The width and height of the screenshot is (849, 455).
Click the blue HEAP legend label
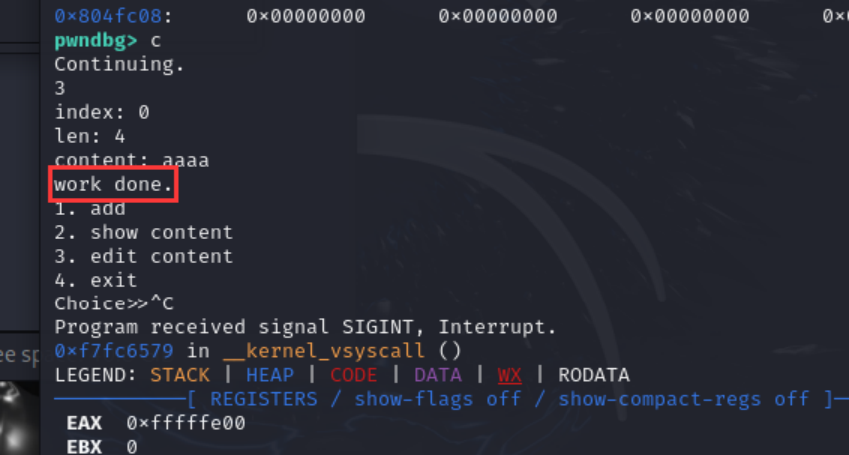(x=269, y=375)
